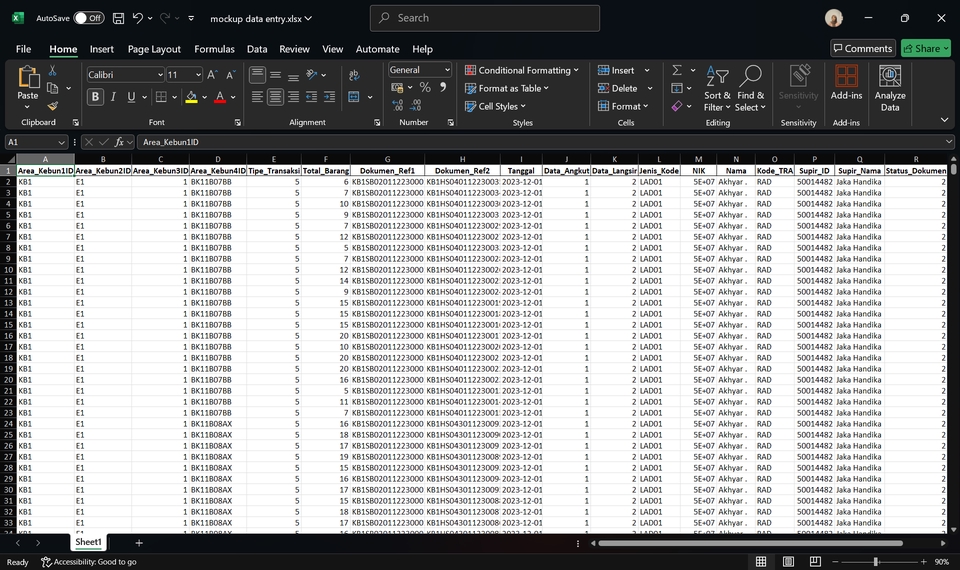Screen dimensions: 960x570
Task: Click the Decrease Indent icon
Action: click(x=312, y=97)
